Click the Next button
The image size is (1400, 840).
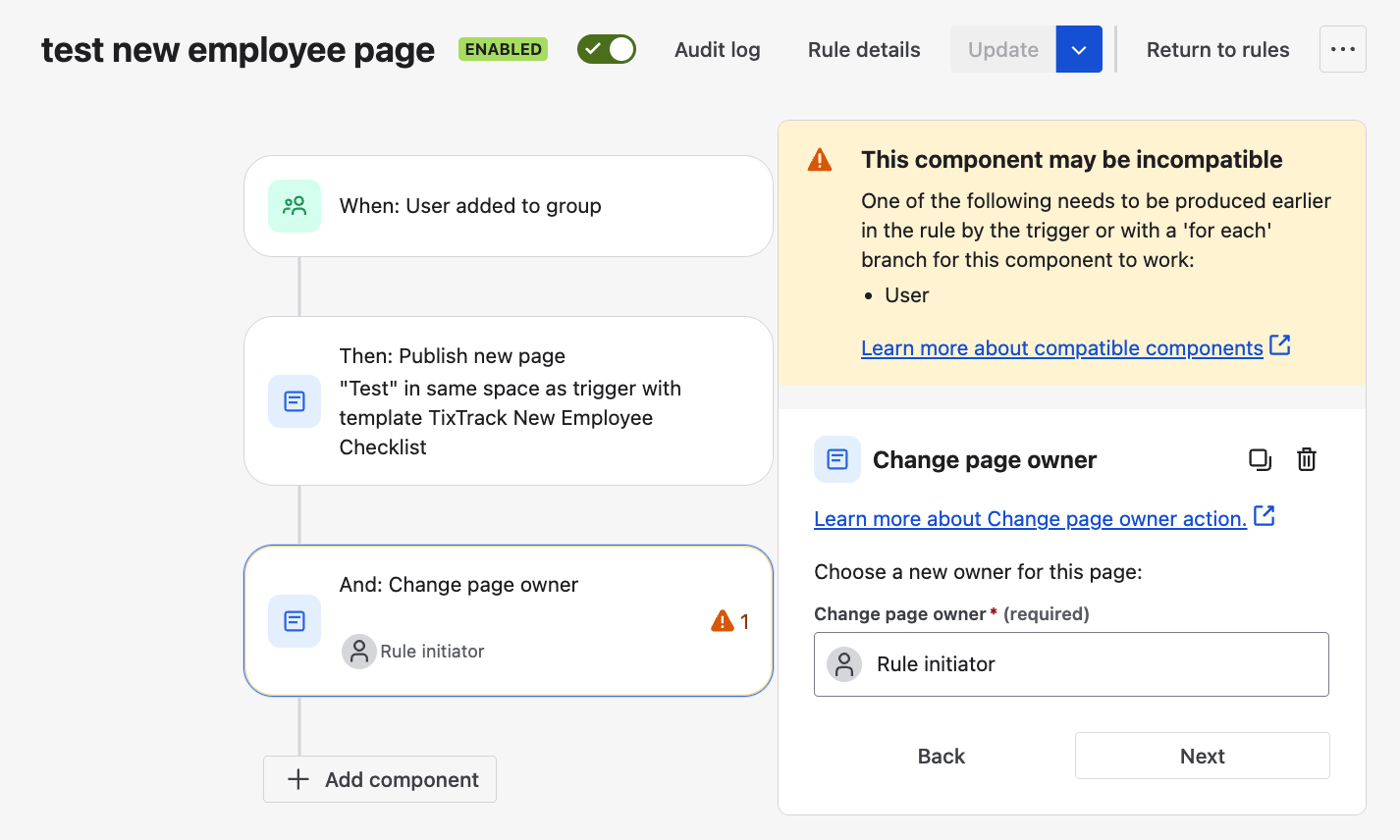1203,756
